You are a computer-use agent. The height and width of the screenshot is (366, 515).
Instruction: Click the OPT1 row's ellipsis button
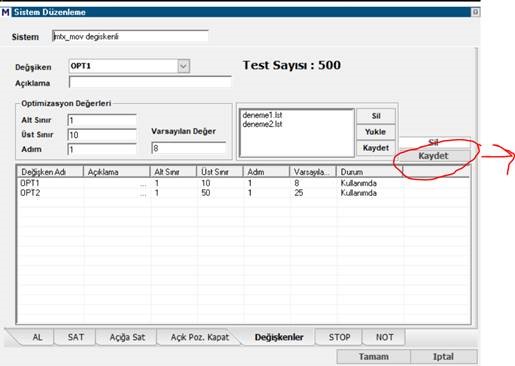coord(143,185)
